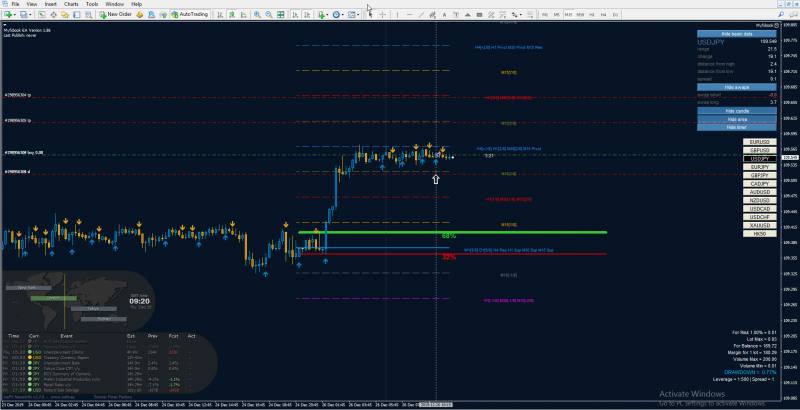
Task: Toggle the Hide candle button
Action: tap(737, 111)
